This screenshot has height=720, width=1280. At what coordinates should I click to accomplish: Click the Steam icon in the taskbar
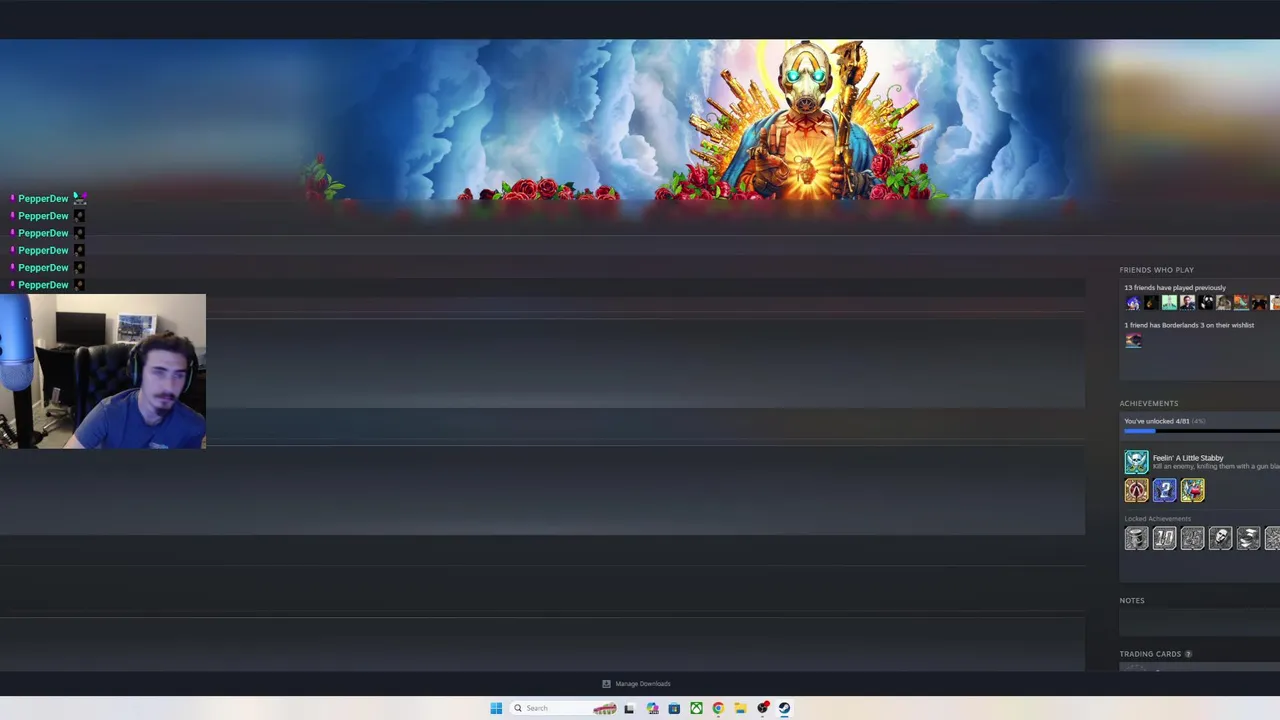click(x=785, y=708)
